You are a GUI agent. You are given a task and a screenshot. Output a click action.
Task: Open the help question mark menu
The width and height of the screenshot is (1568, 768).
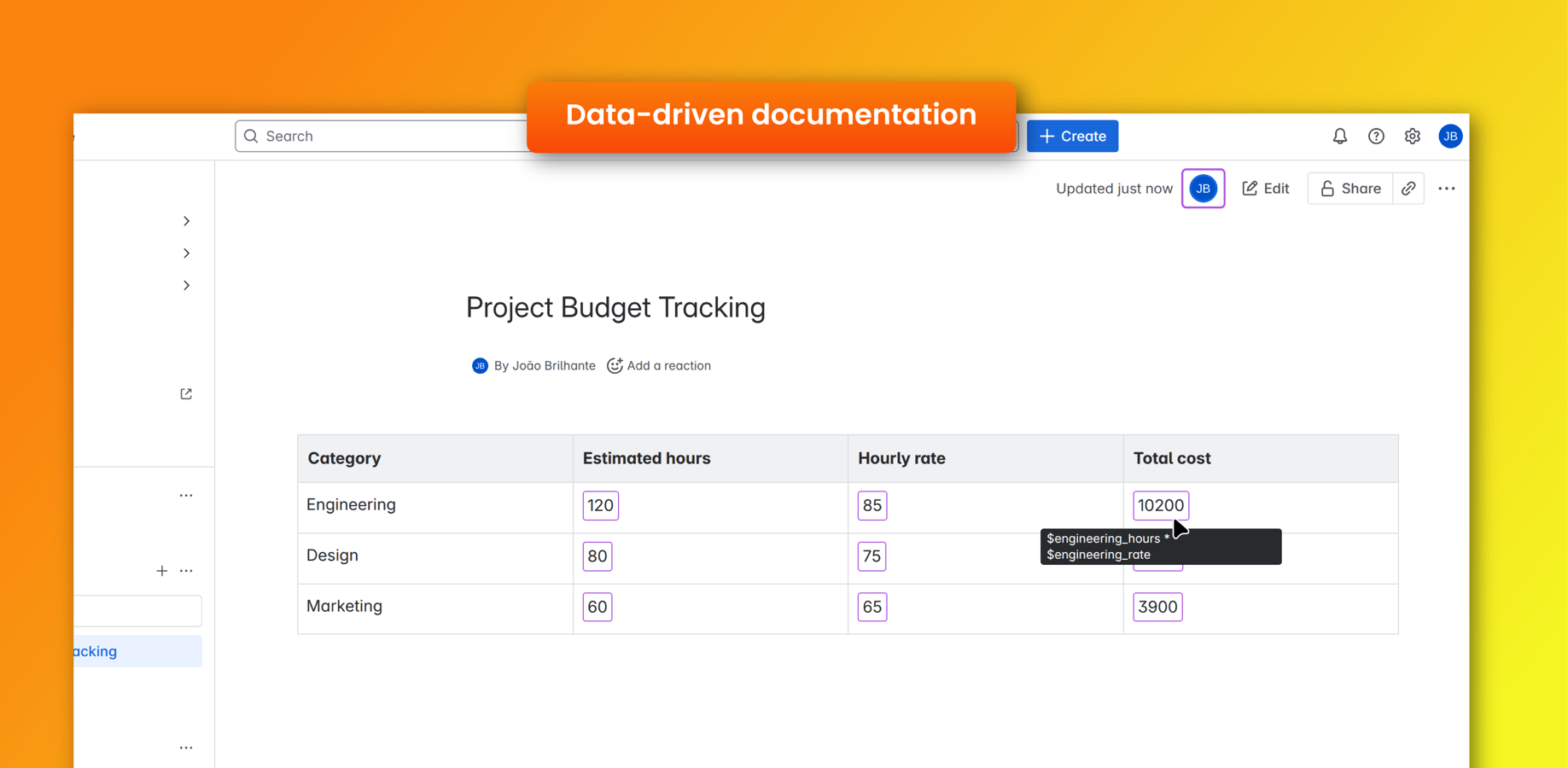click(x=1376, y=137)
